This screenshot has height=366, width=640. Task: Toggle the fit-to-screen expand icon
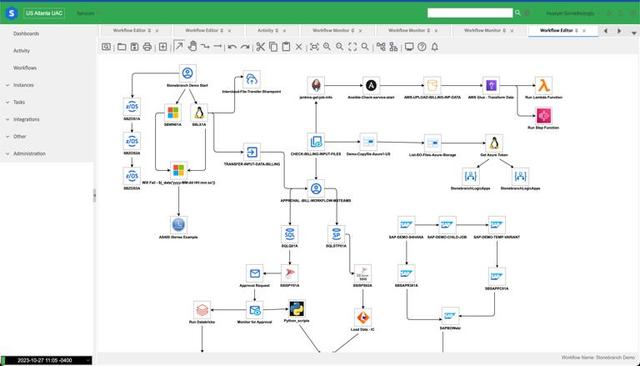(x=352, y=47)
